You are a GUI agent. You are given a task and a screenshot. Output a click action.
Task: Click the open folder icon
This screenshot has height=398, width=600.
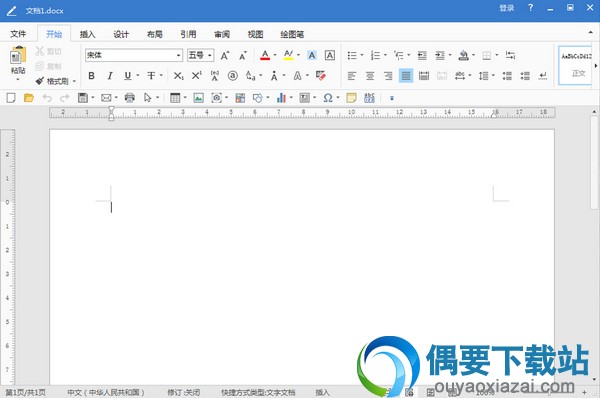(x=29, y=98)
